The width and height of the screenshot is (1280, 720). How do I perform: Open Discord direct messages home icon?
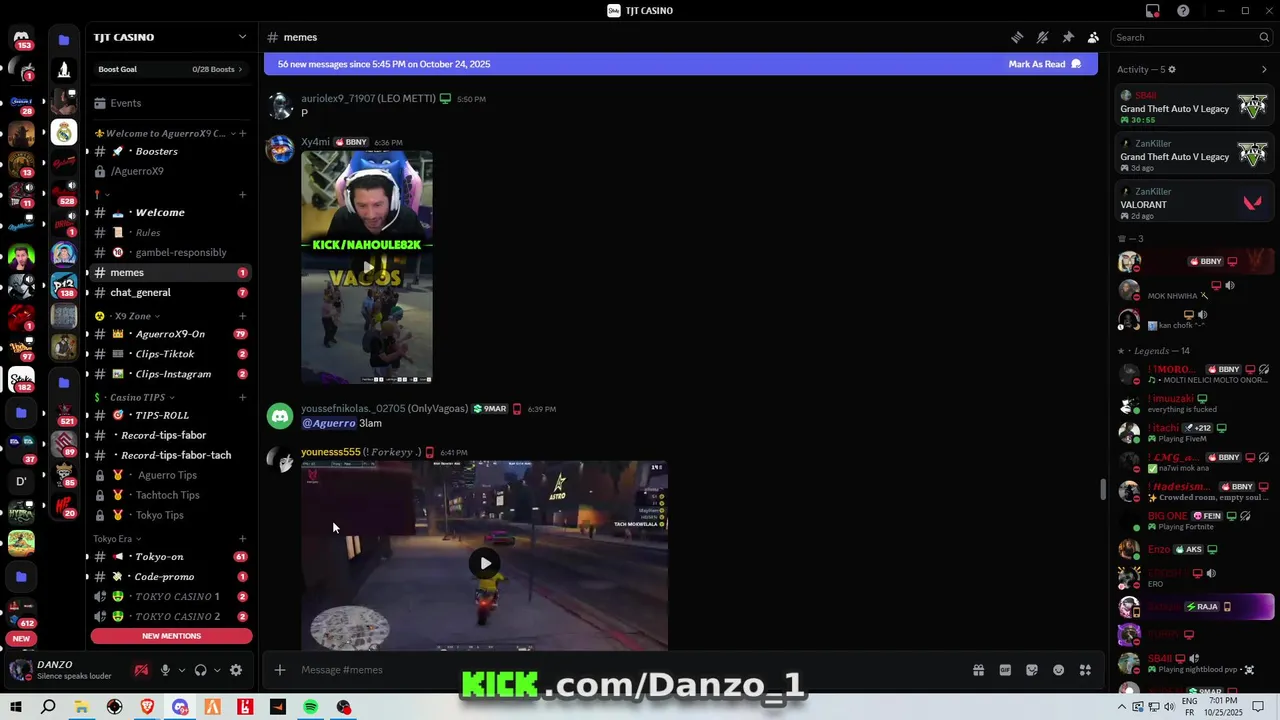point(21,39)
